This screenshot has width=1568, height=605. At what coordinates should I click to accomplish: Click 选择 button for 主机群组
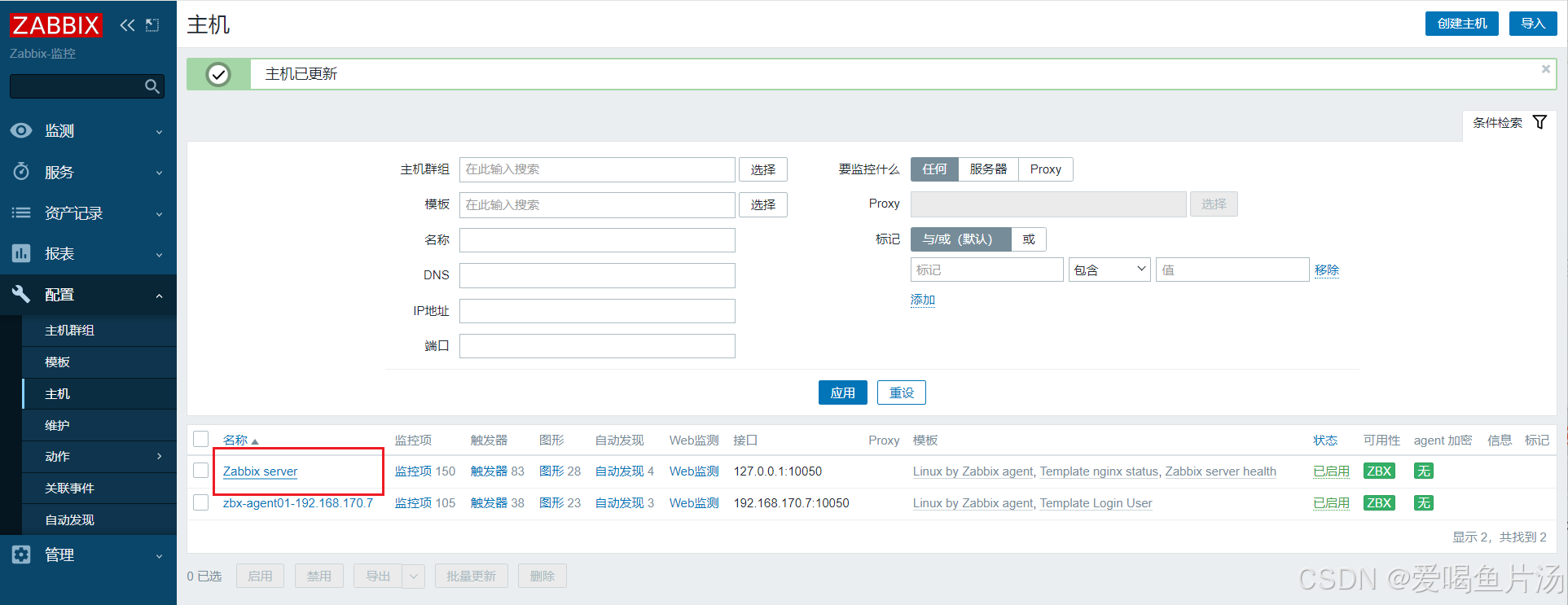pyautogui.click(x=763, y=169)
